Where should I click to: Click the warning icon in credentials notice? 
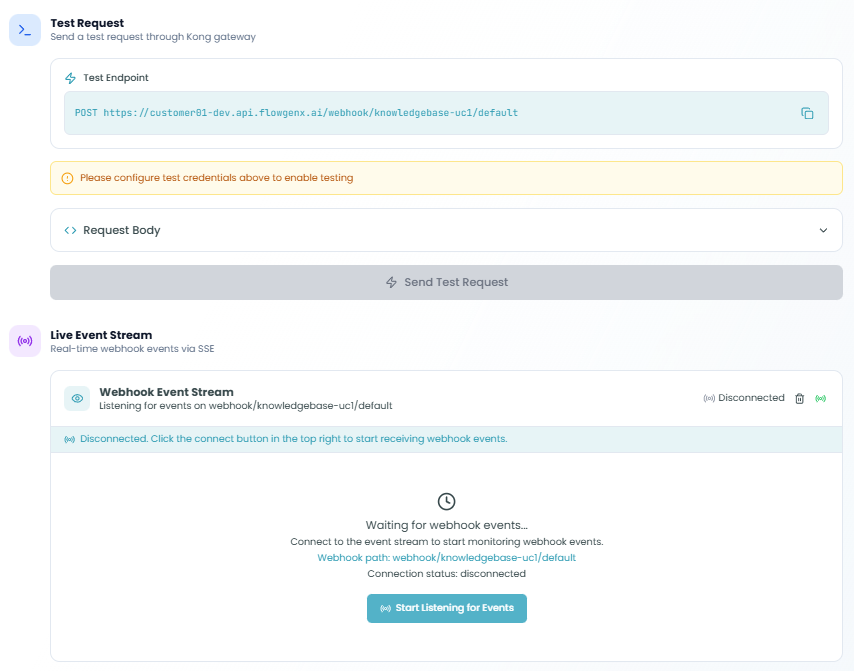click(x=67, y=178)
